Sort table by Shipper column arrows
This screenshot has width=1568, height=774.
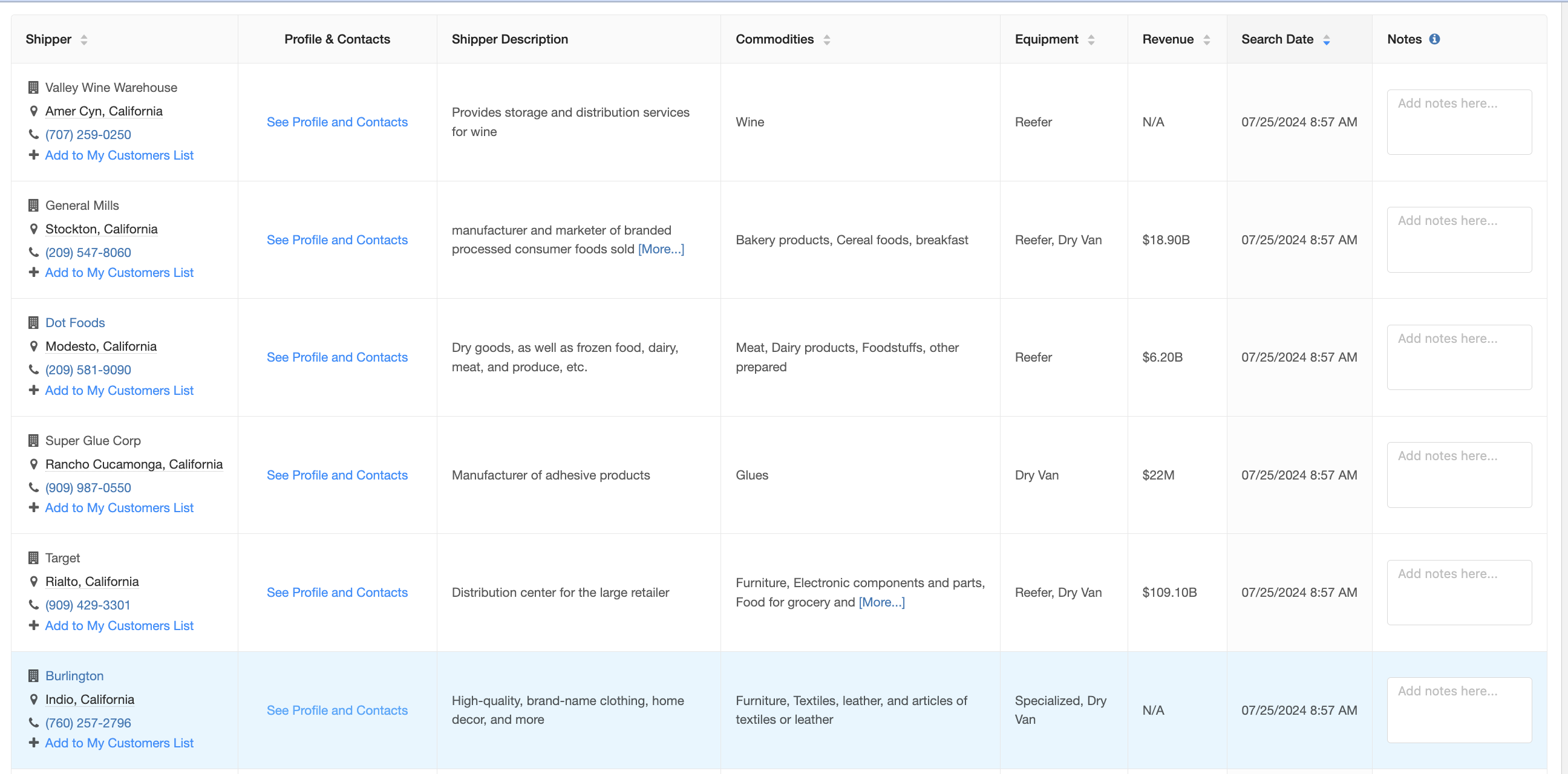(84, 39)
